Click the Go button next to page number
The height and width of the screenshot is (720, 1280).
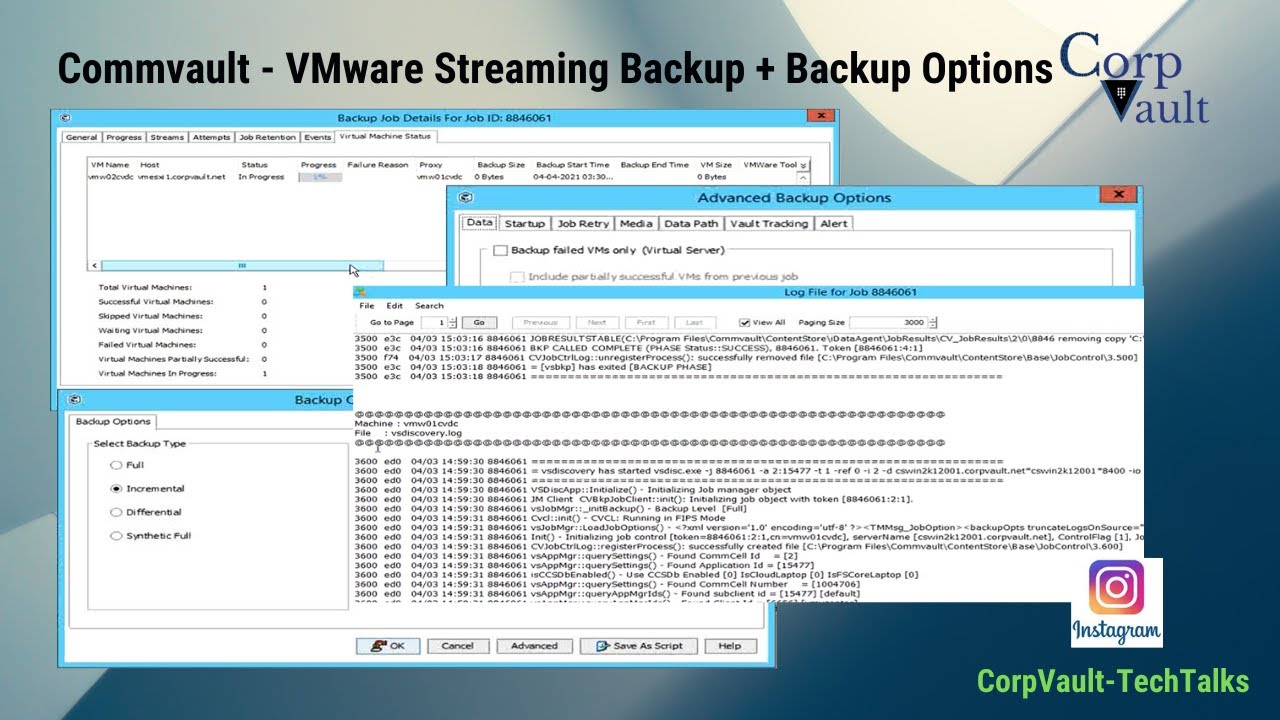479,323
